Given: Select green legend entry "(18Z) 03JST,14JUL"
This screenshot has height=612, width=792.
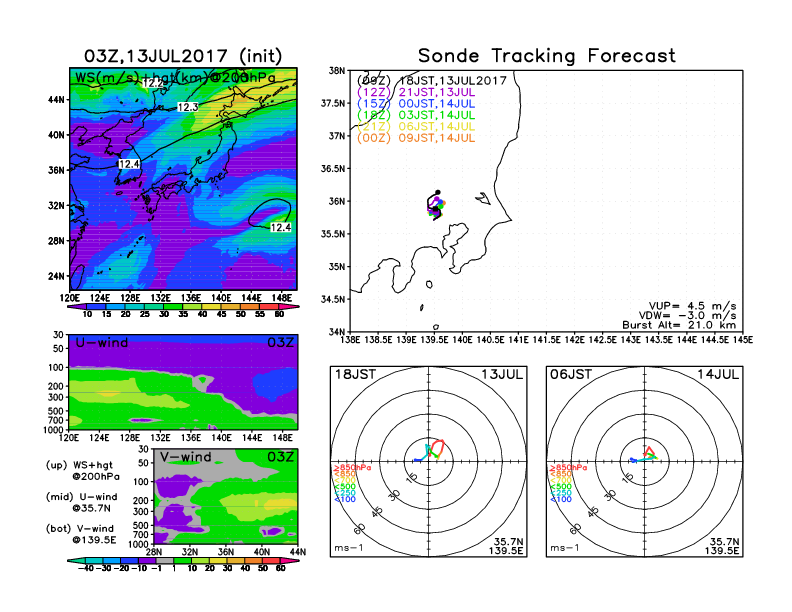Looking at the screenshot, I should pos(416,115).
